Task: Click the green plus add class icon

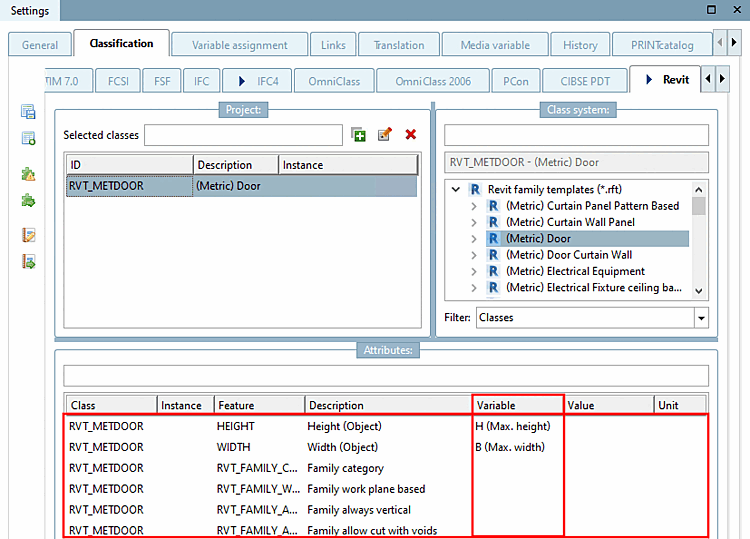Action: pos(359,135)
